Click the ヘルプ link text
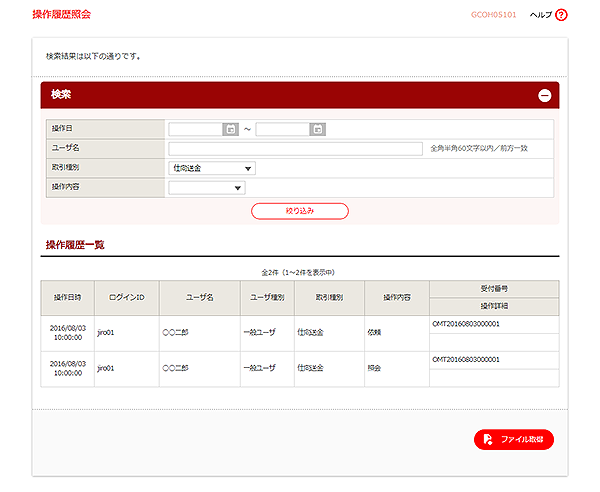 [x=541, y=15]
